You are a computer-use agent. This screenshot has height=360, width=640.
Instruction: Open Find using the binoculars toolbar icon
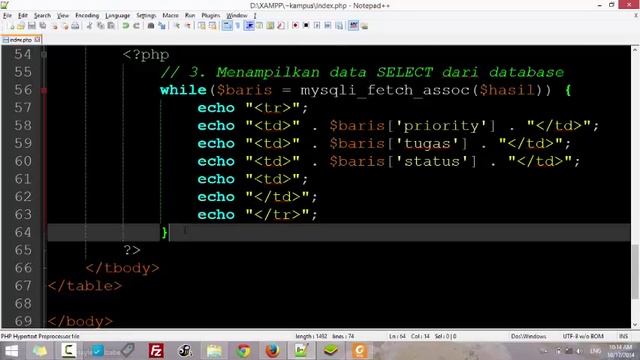151,26
